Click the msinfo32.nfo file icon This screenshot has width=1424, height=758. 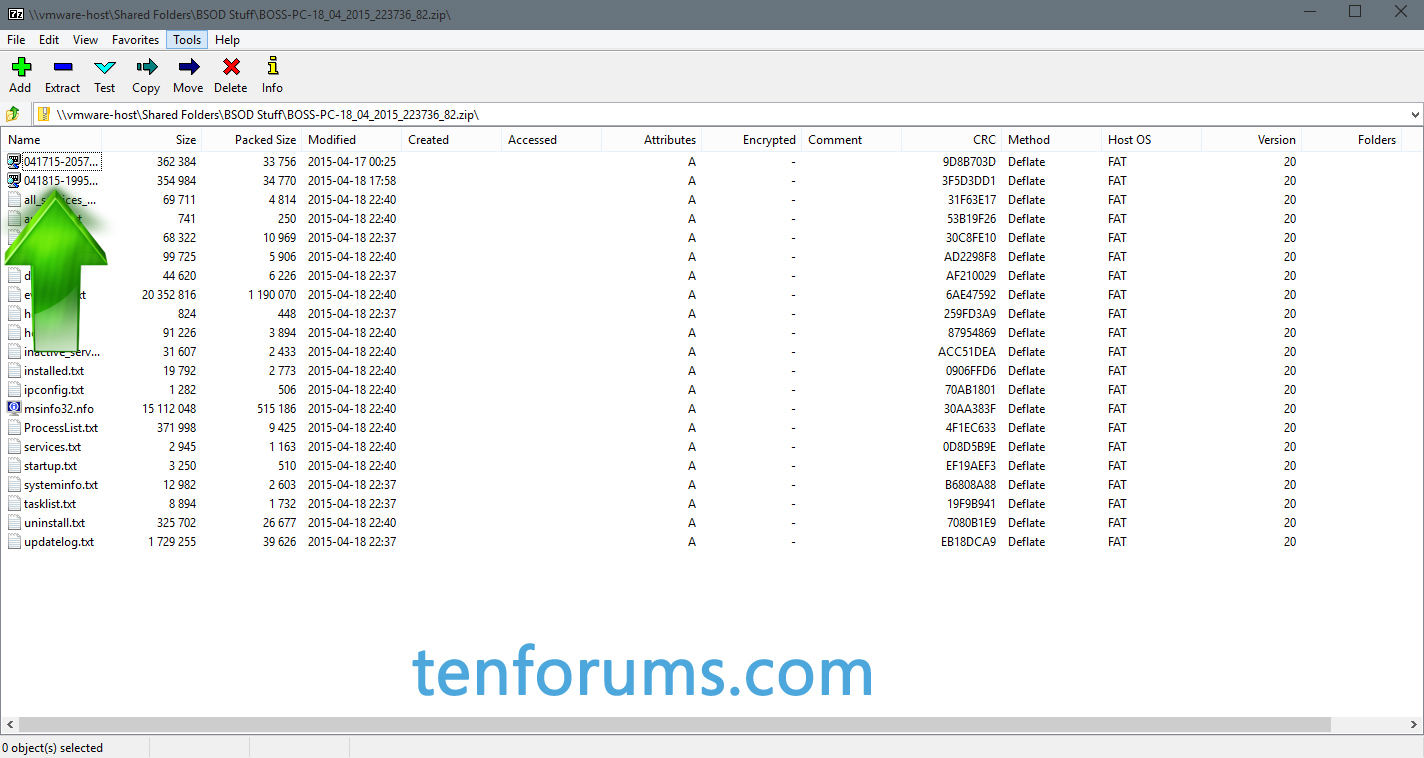click(13, 408)
